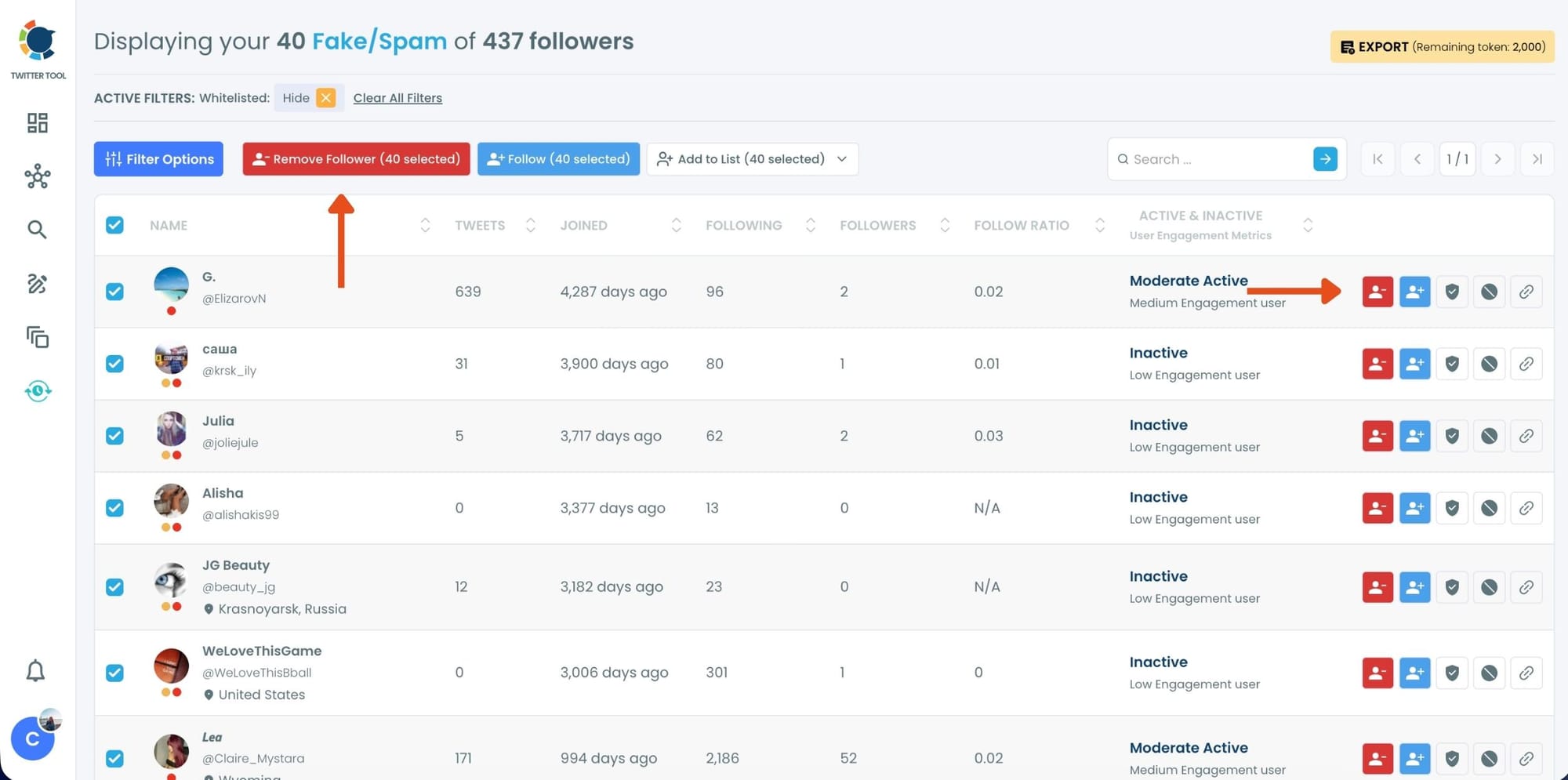
Task: Follow Julia using the blue follow icon
Action: click(x=1414, y=435)
